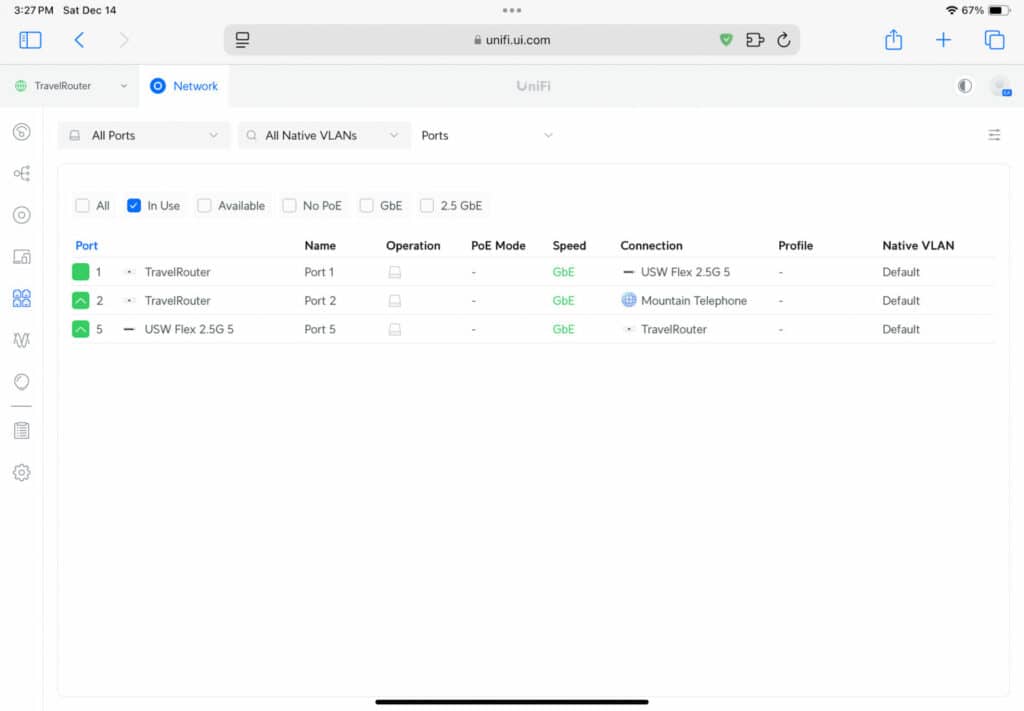Image resolution: width=1024 pixels, height=711 pixels.
Task: Uncheck the In Use filter
Action: pyautogui.click(x=134, y=206)
